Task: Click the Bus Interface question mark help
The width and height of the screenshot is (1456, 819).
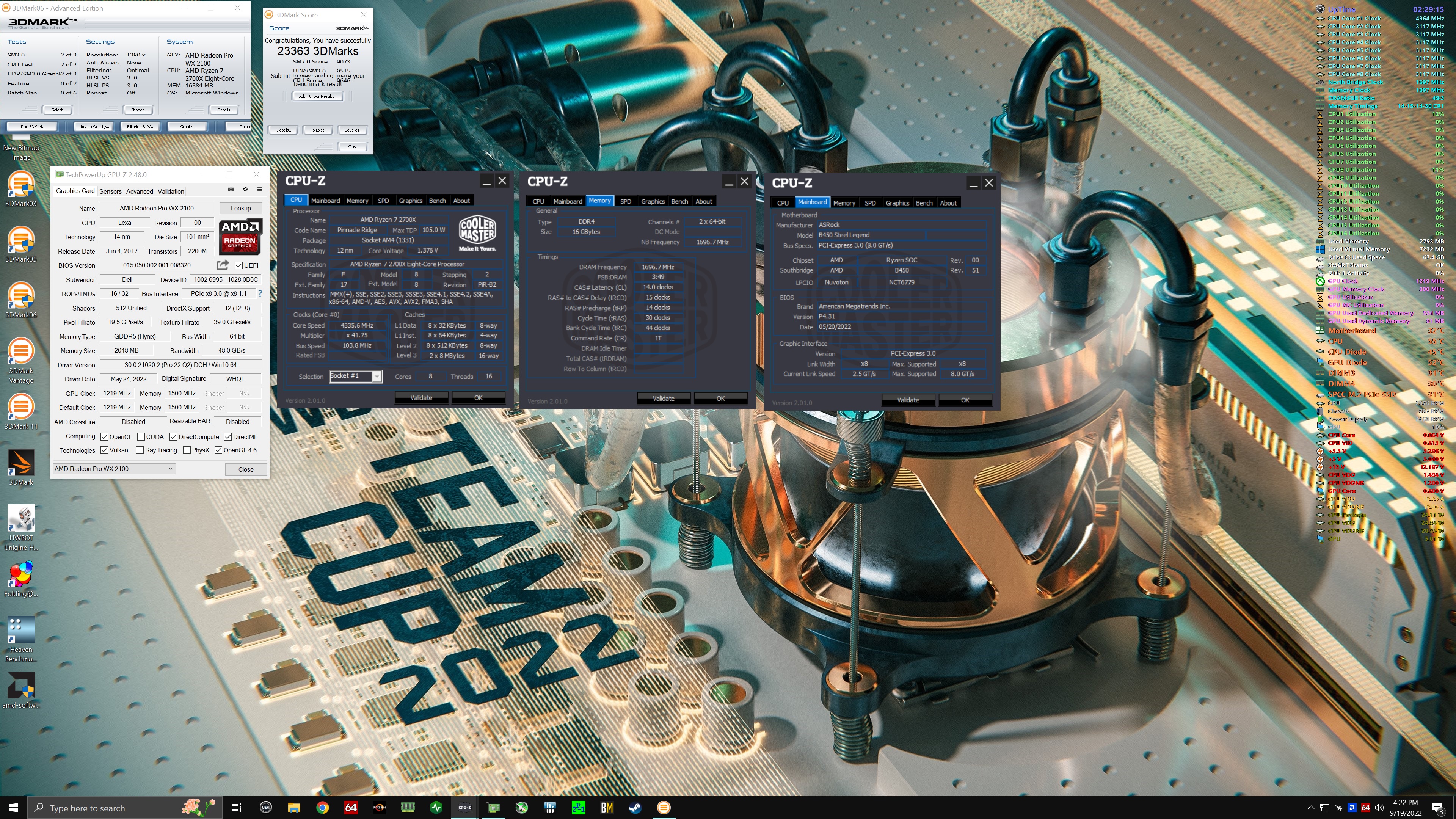Action: click(260, 293)
